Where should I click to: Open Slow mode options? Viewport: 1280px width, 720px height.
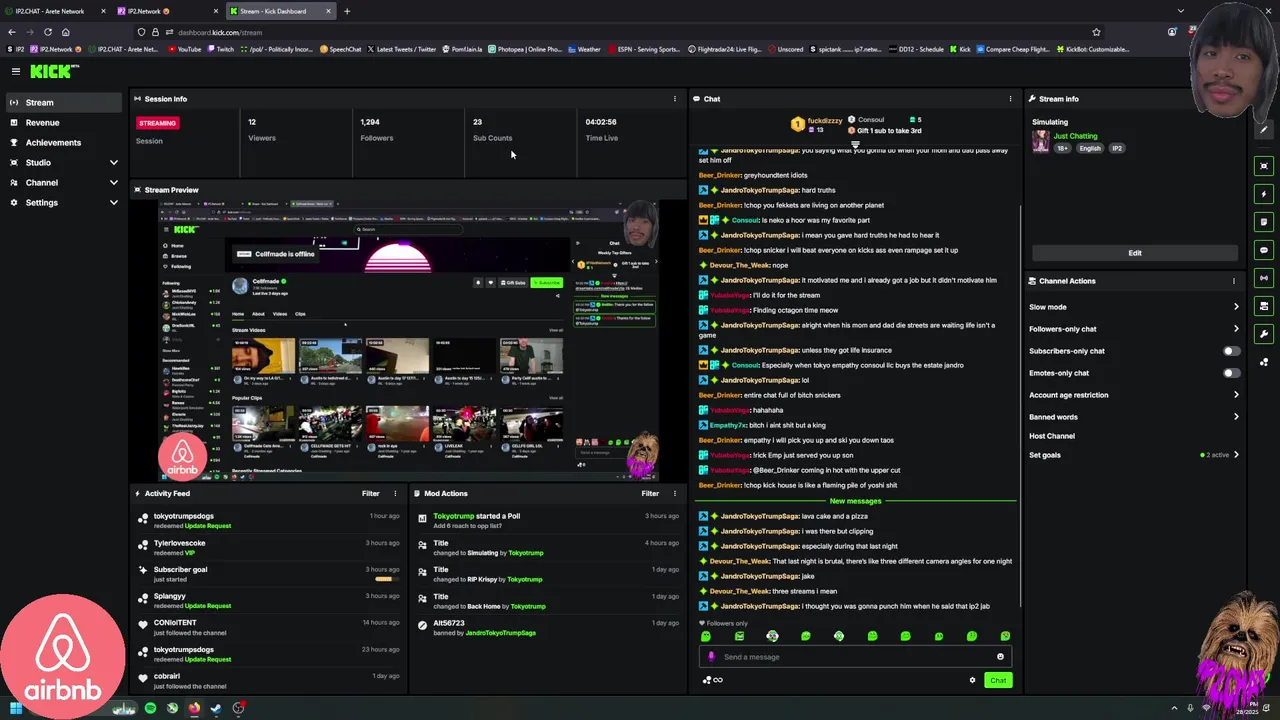(x=1134, y=307)
